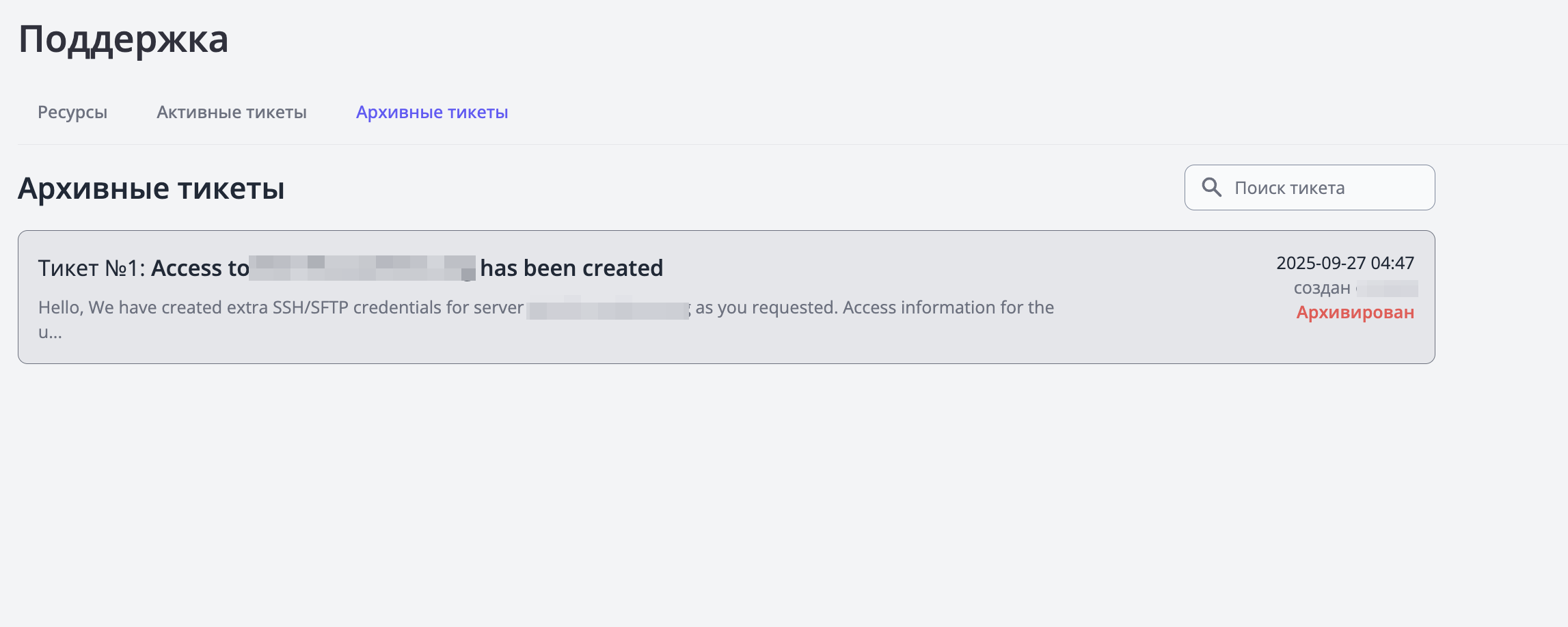Select the Архивные тикеты tab
This screenshot has height=627, width=1568.
[432, 112]
